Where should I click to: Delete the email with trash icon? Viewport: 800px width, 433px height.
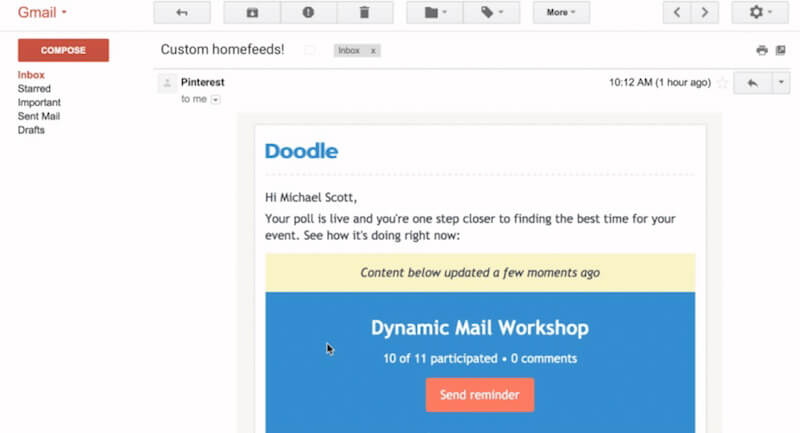click(365, 13)
